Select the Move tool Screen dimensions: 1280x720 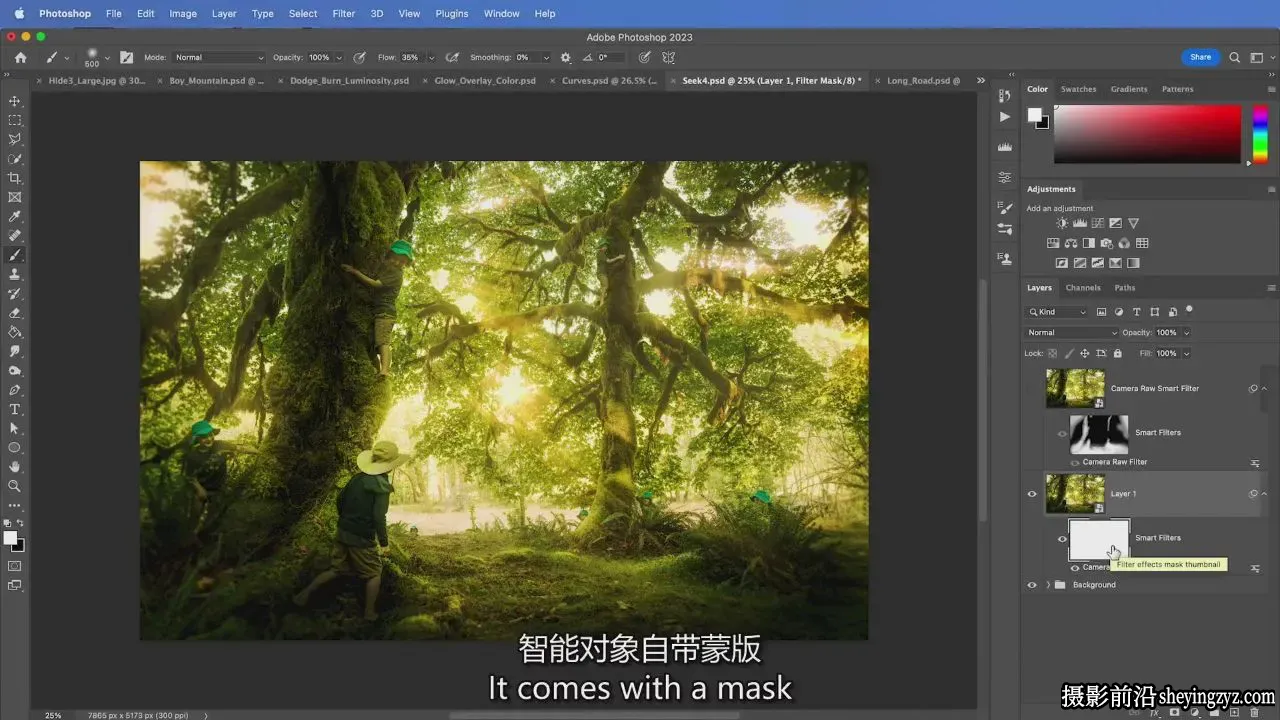pyautogui.click(x=15, y=101)
